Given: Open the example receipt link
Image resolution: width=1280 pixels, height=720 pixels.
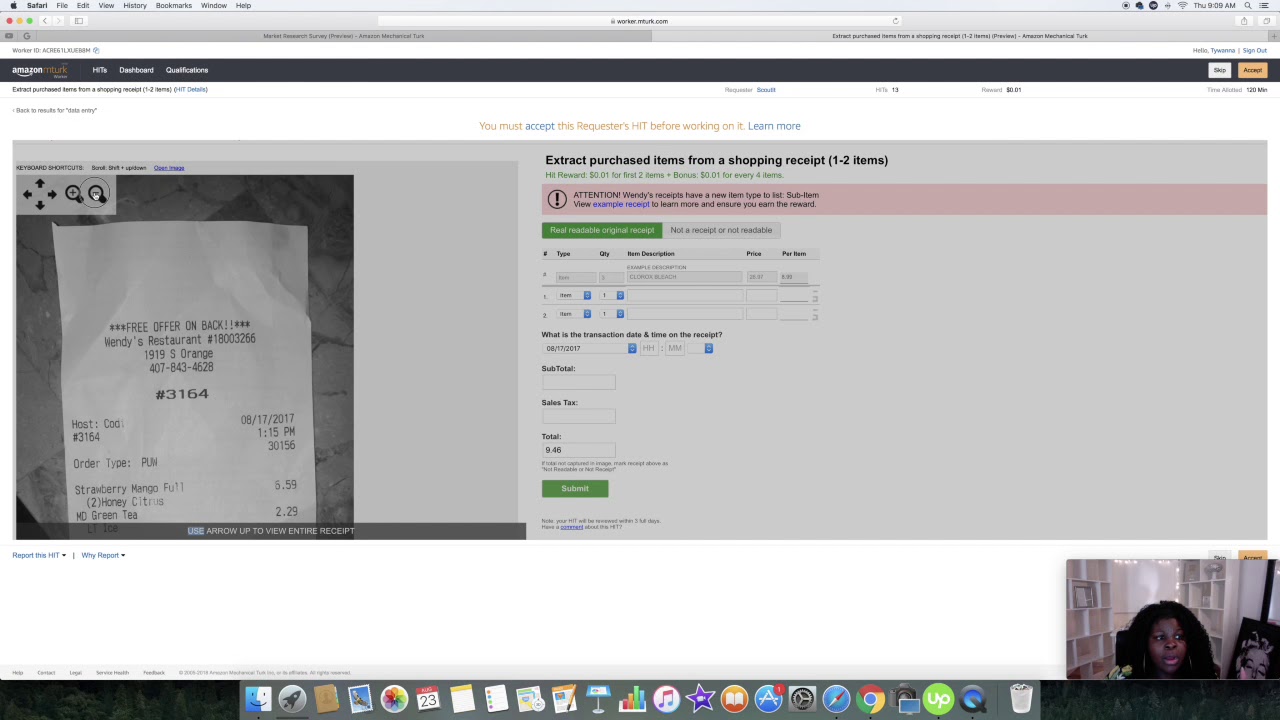Looking at the screenshot, I should point(621,204).
